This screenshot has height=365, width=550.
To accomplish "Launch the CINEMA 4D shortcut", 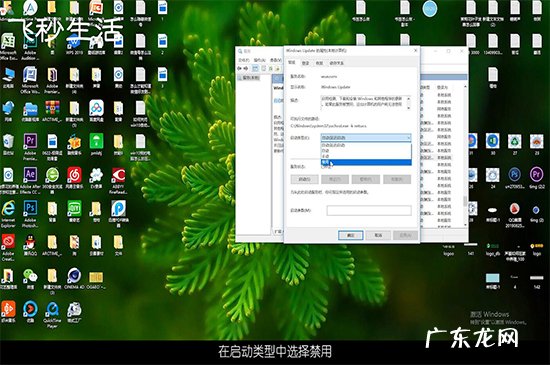I will (74, 276).
